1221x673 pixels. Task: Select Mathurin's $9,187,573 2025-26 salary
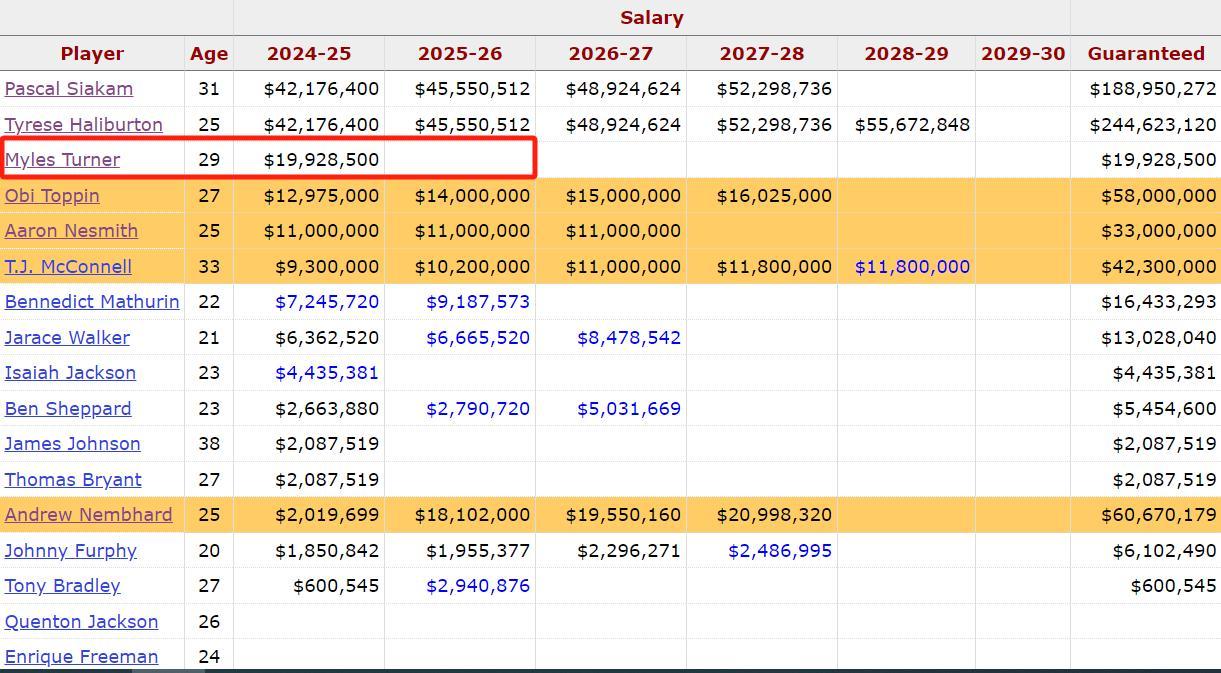478,302
